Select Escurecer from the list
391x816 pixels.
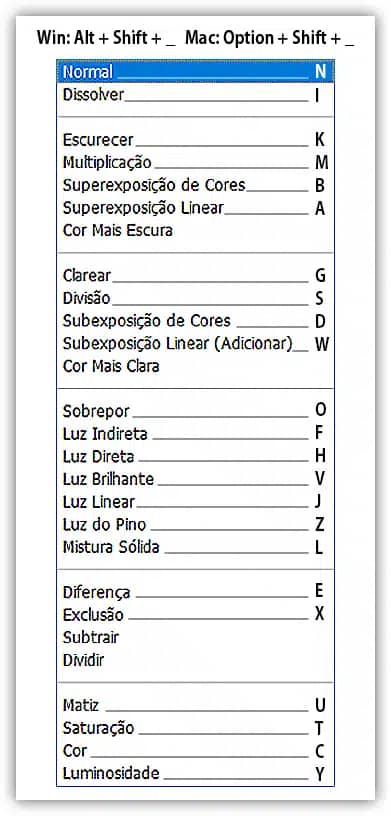click(195, 140)
